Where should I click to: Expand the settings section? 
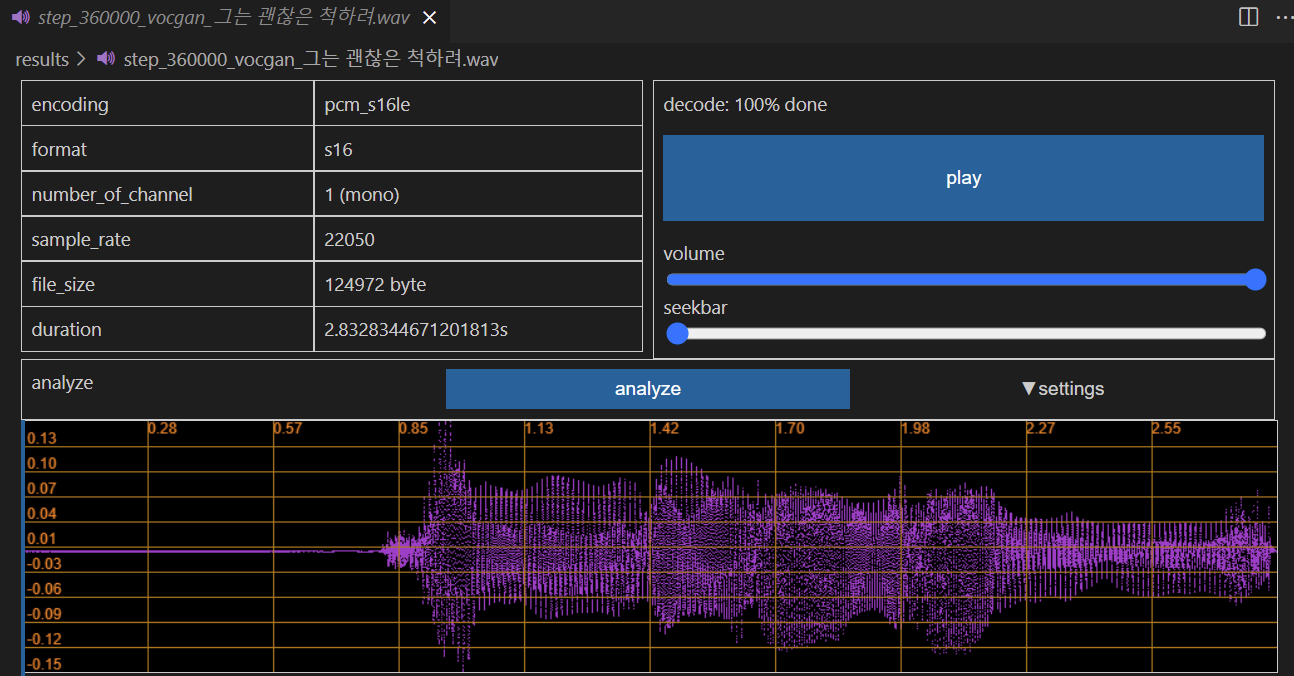[x=1062, y=388]
